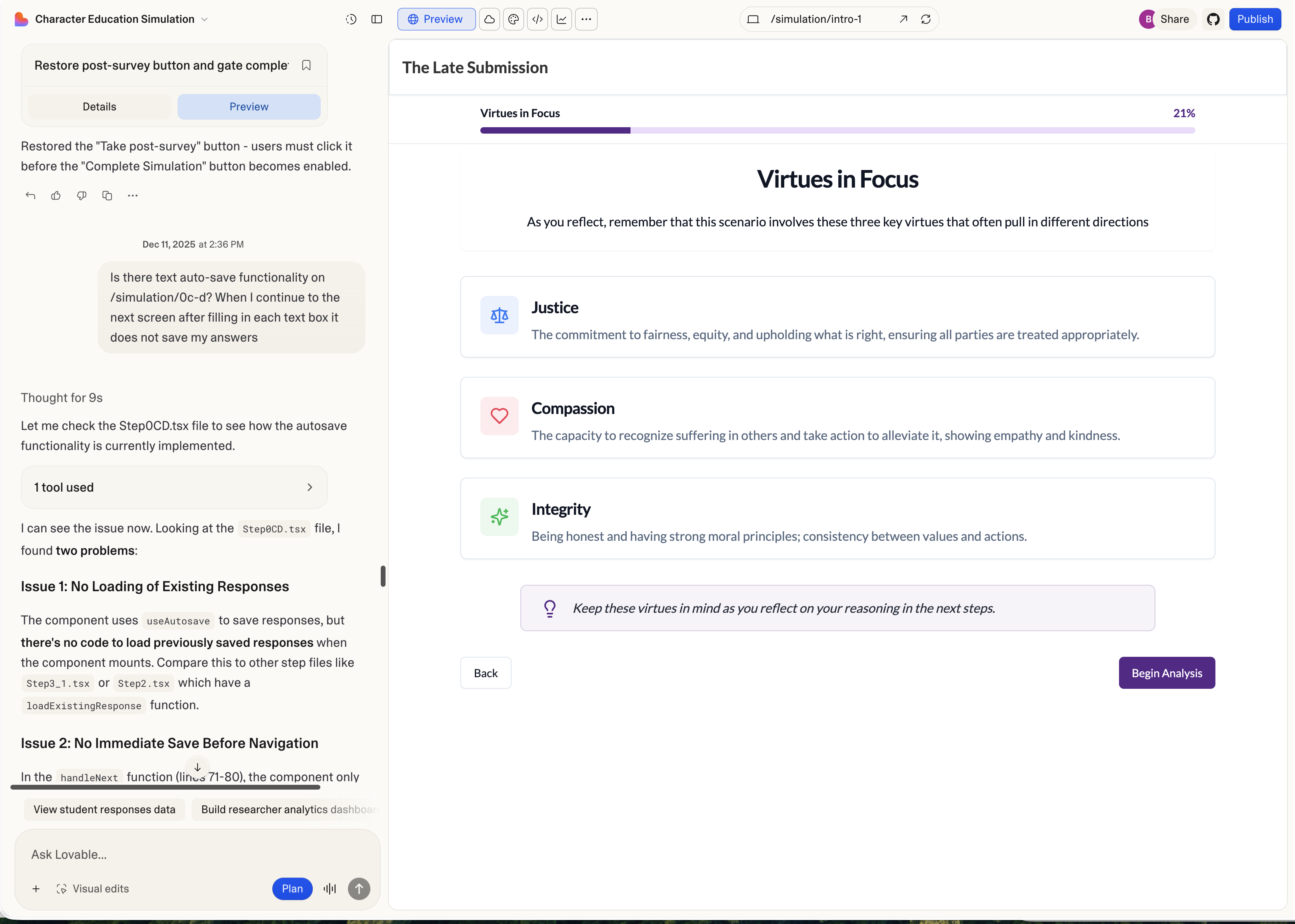
Task: Switch to code view icon
Action: 538,19
